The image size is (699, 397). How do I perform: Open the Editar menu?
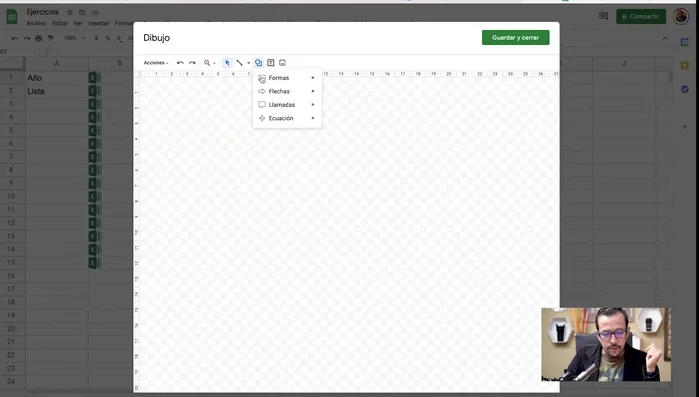60,23
